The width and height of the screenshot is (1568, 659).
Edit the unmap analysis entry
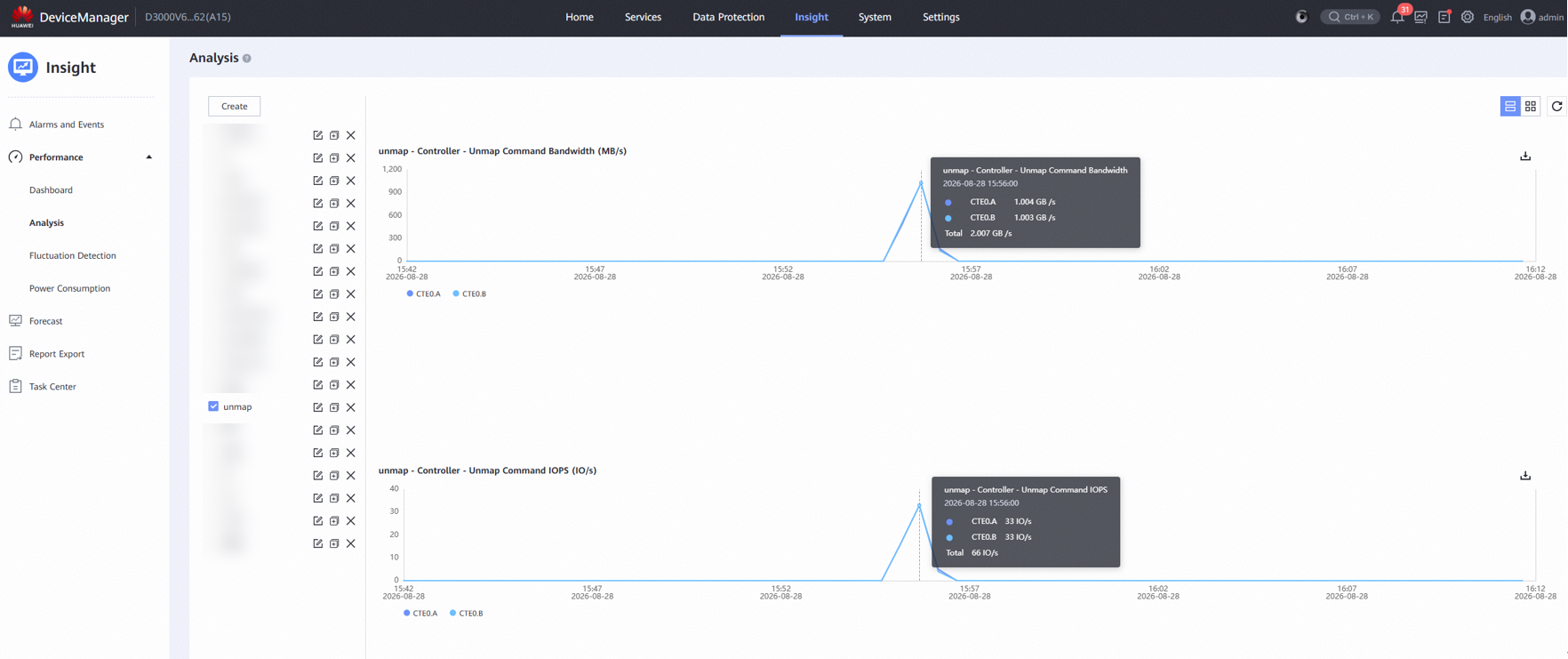317,407
